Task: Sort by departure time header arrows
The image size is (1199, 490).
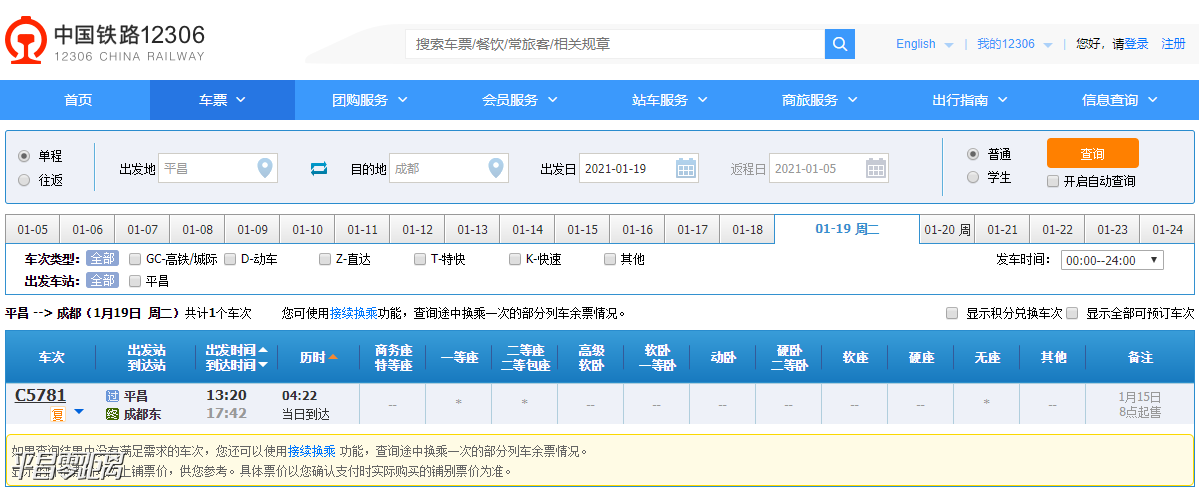Action: [263, 357]
